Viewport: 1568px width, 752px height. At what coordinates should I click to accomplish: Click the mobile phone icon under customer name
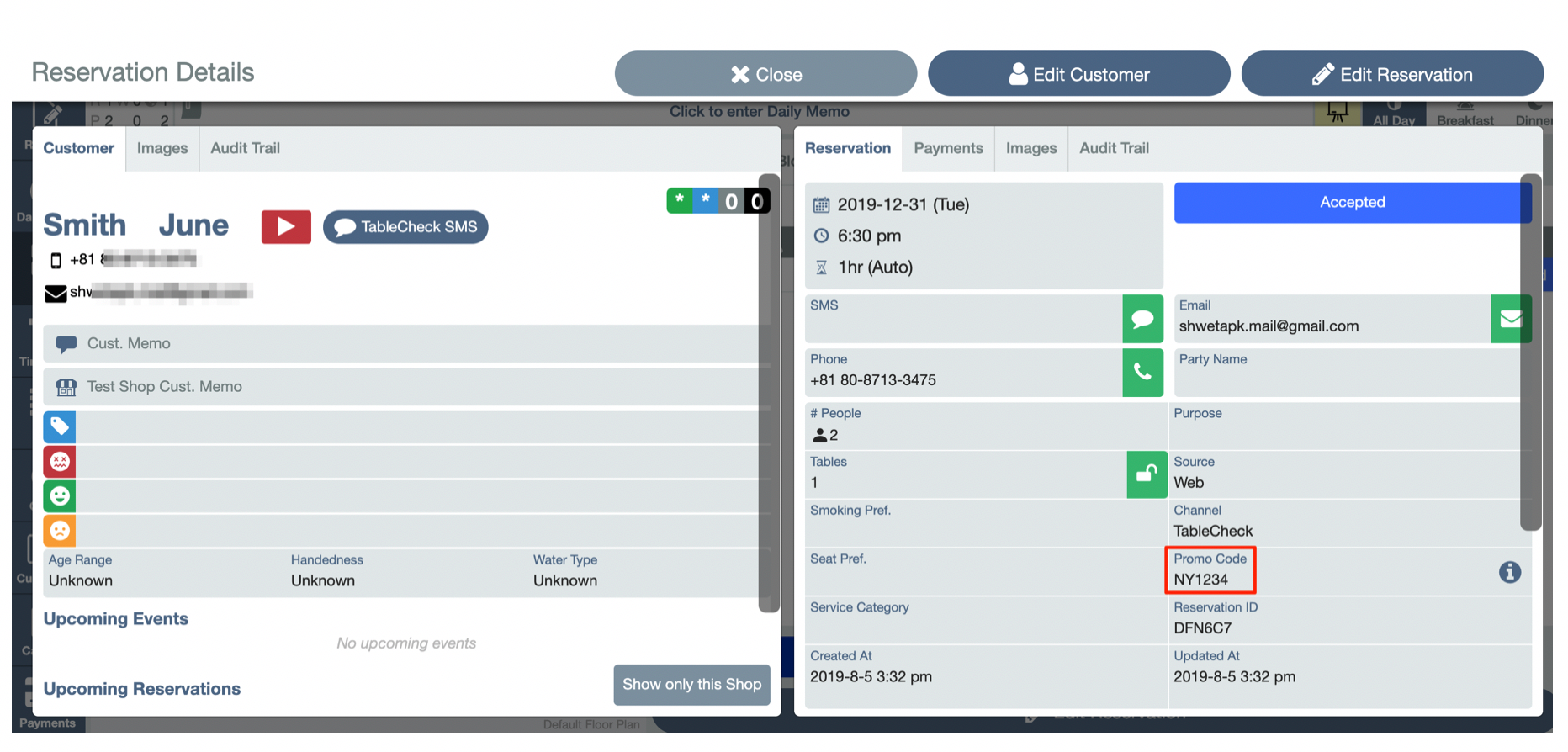(x=56, y=261)
